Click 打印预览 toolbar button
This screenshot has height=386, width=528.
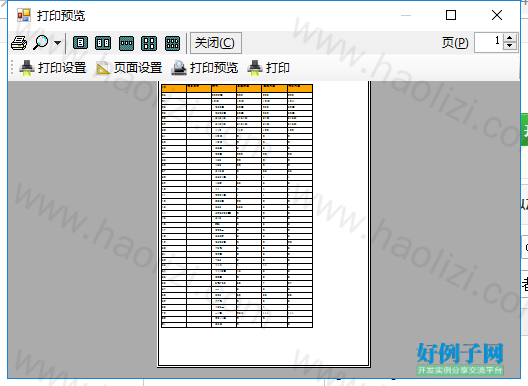[205, 68]
